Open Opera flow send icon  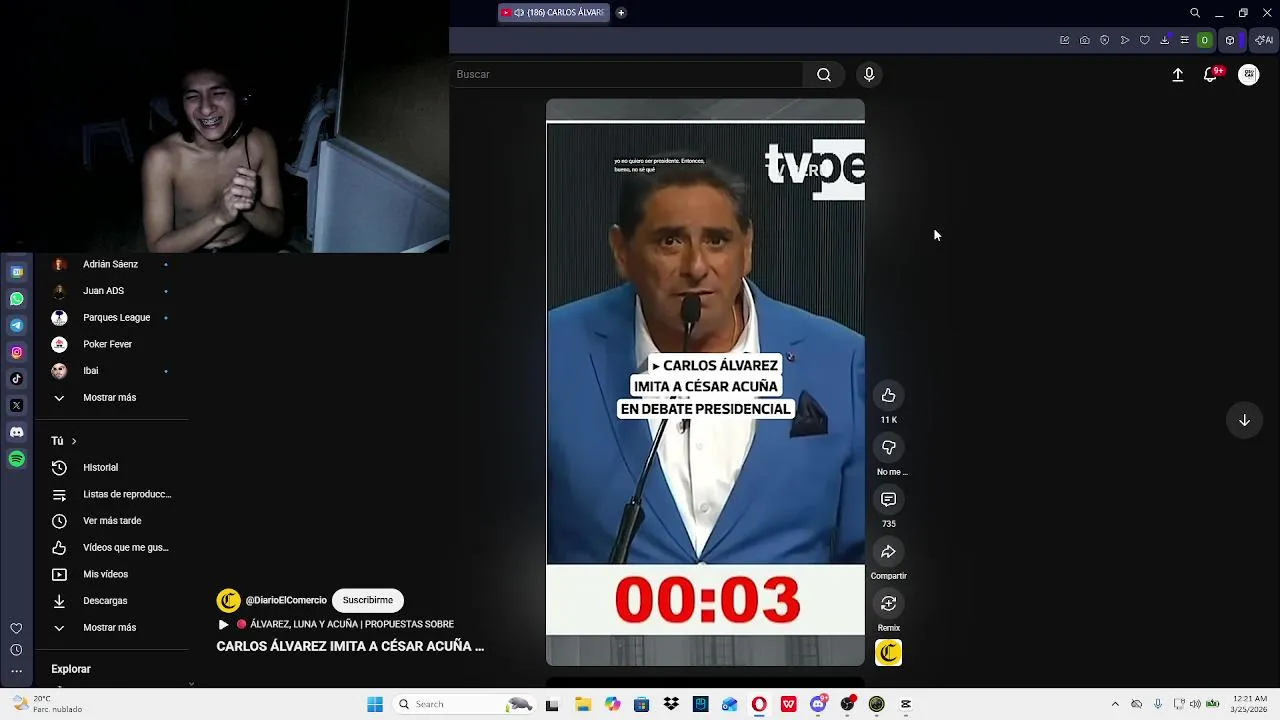1124,40
